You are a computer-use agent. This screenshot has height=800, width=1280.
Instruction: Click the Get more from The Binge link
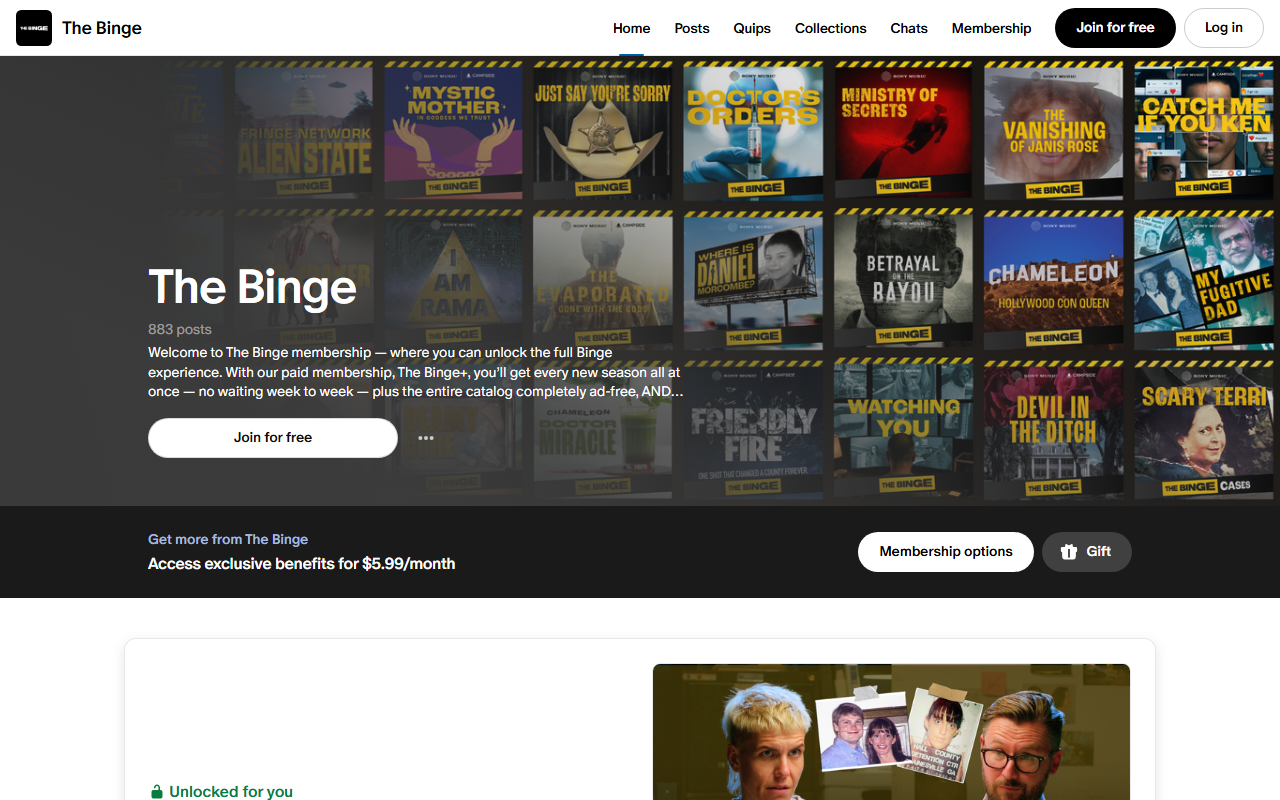pyautogui.click(x=228, y=539)
